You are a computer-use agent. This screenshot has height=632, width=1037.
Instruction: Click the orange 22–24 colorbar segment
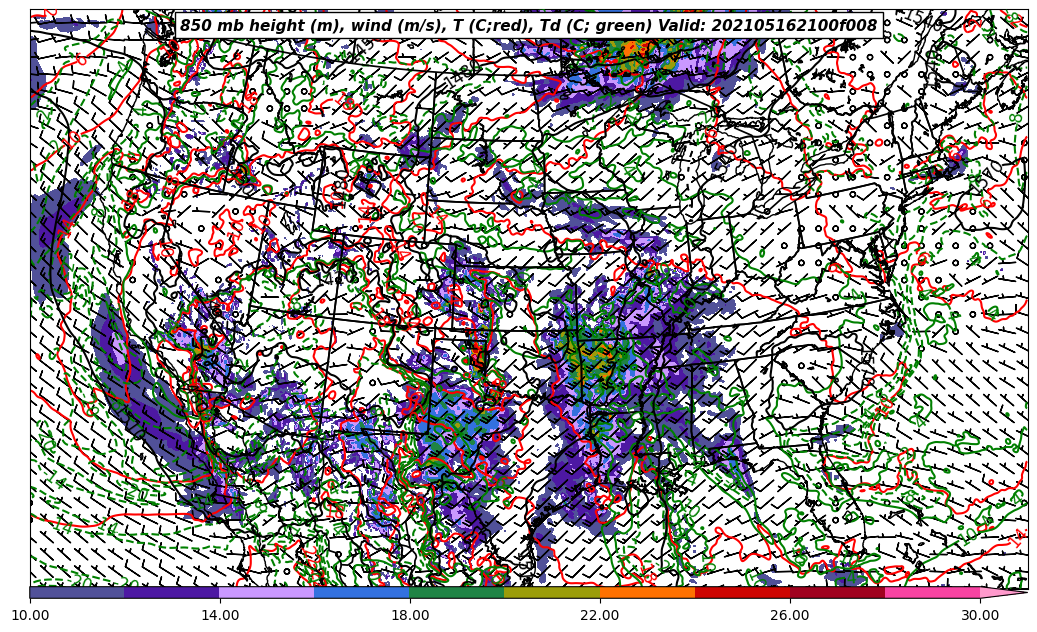click(x=647, y=592)
